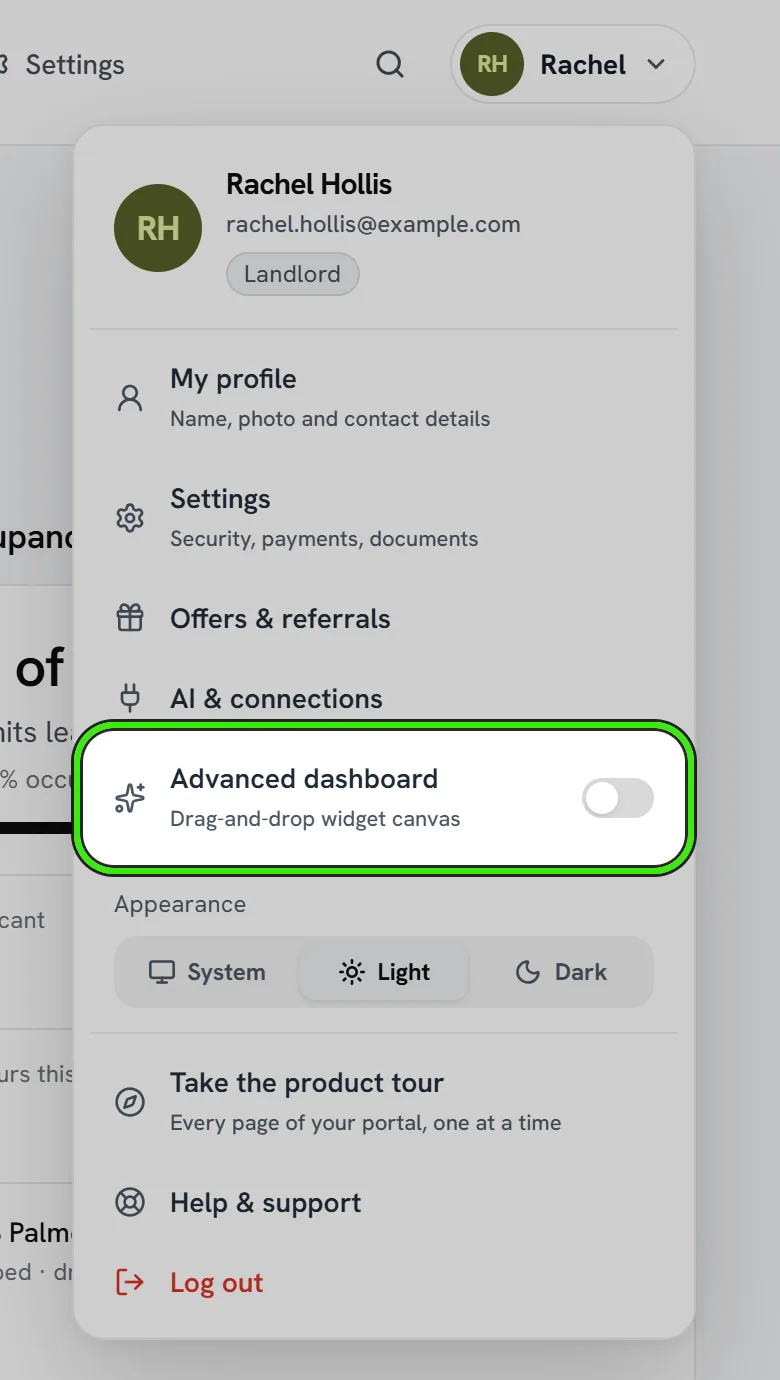The width and height of the screenshot is (780, 1380).
Task: Click the monitor icon in System option
Action: [161, 972]
